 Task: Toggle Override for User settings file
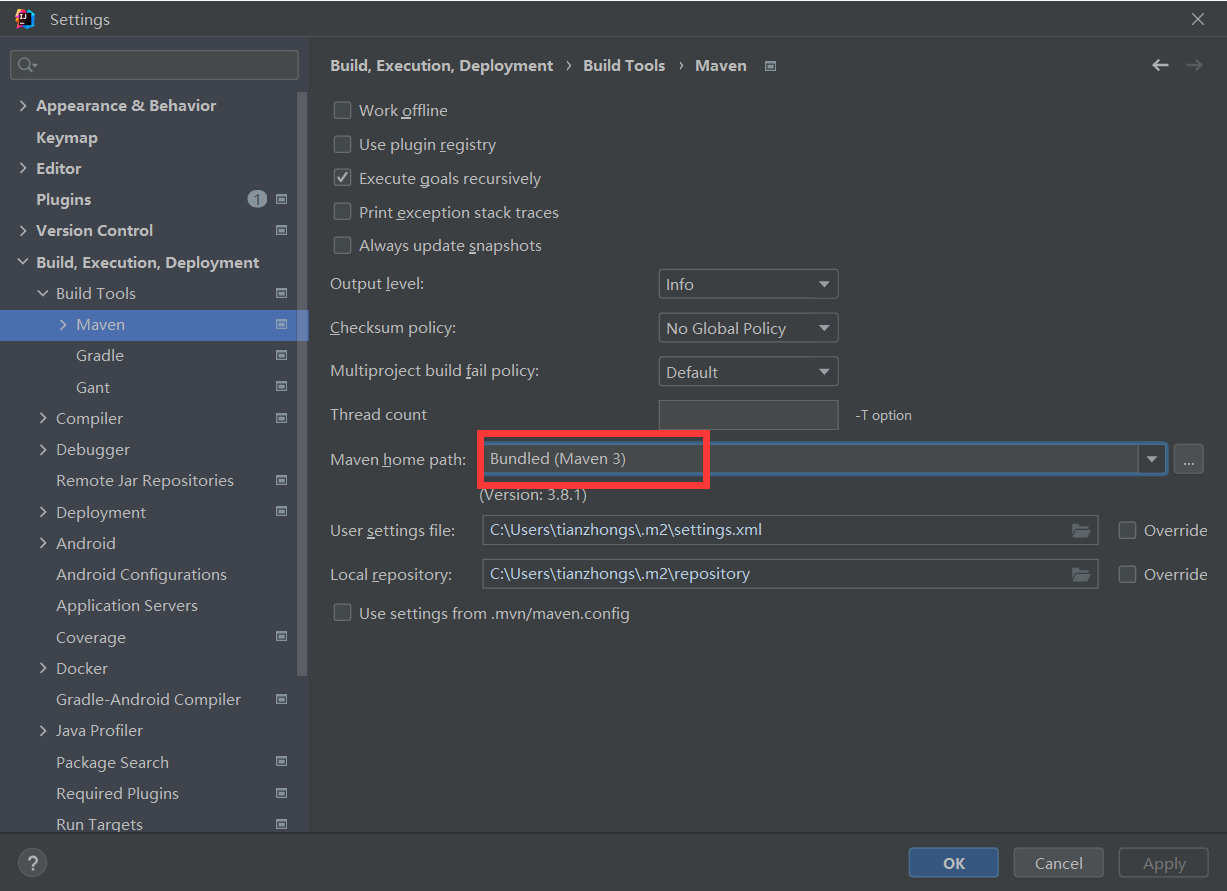[x=1127, y=531]
